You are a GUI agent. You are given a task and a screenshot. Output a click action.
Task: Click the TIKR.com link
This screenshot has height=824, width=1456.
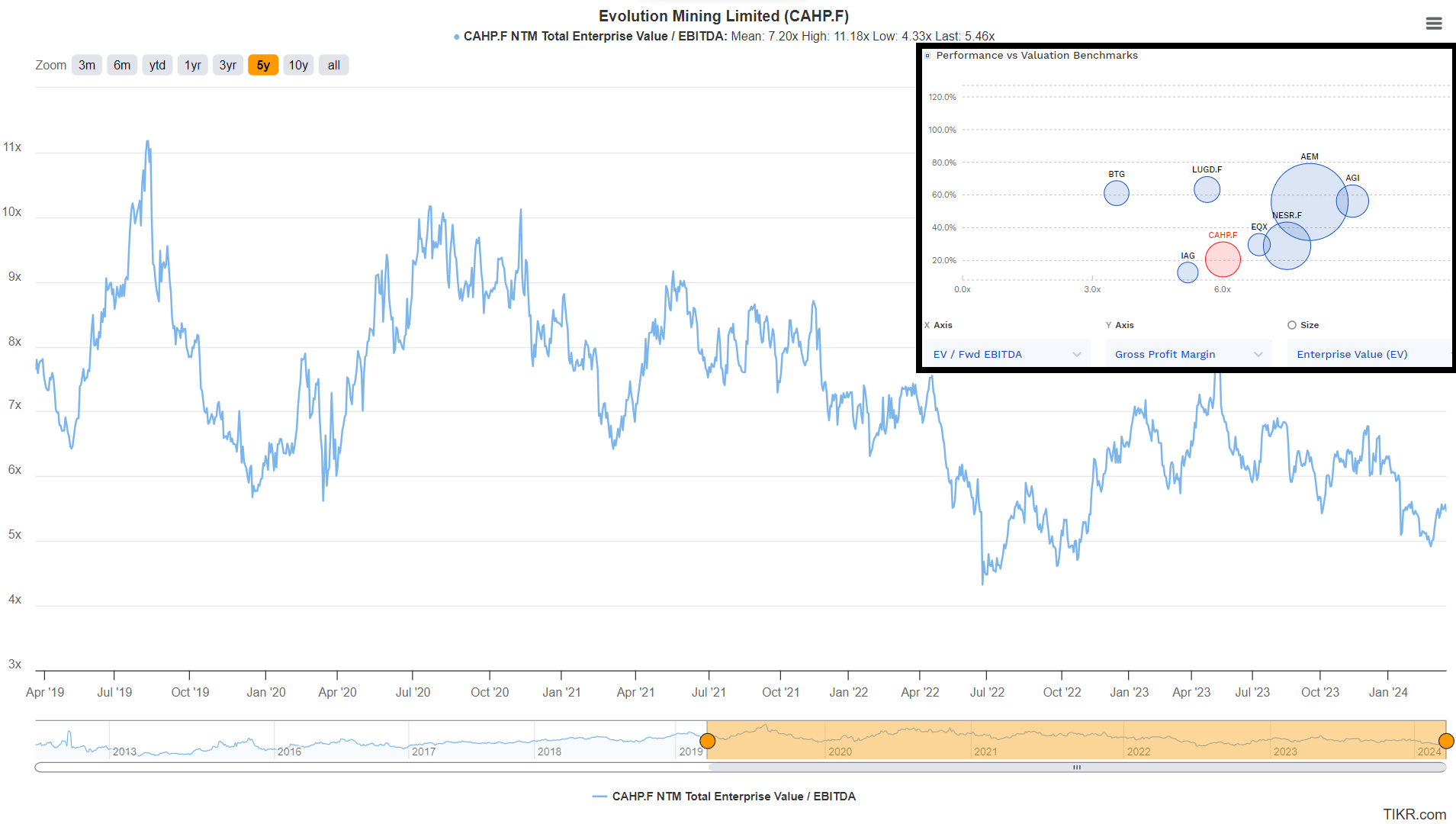1413,815
